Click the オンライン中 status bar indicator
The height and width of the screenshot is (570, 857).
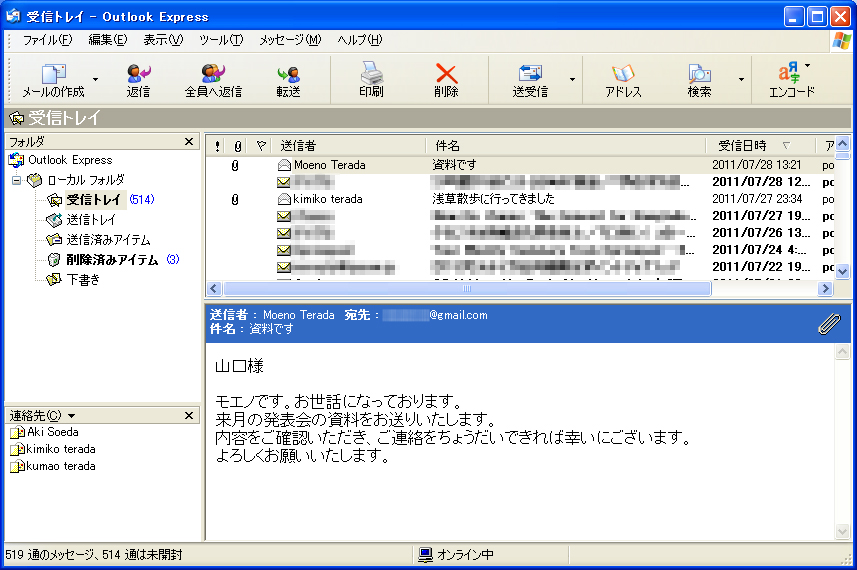click(x=456, y=555)
